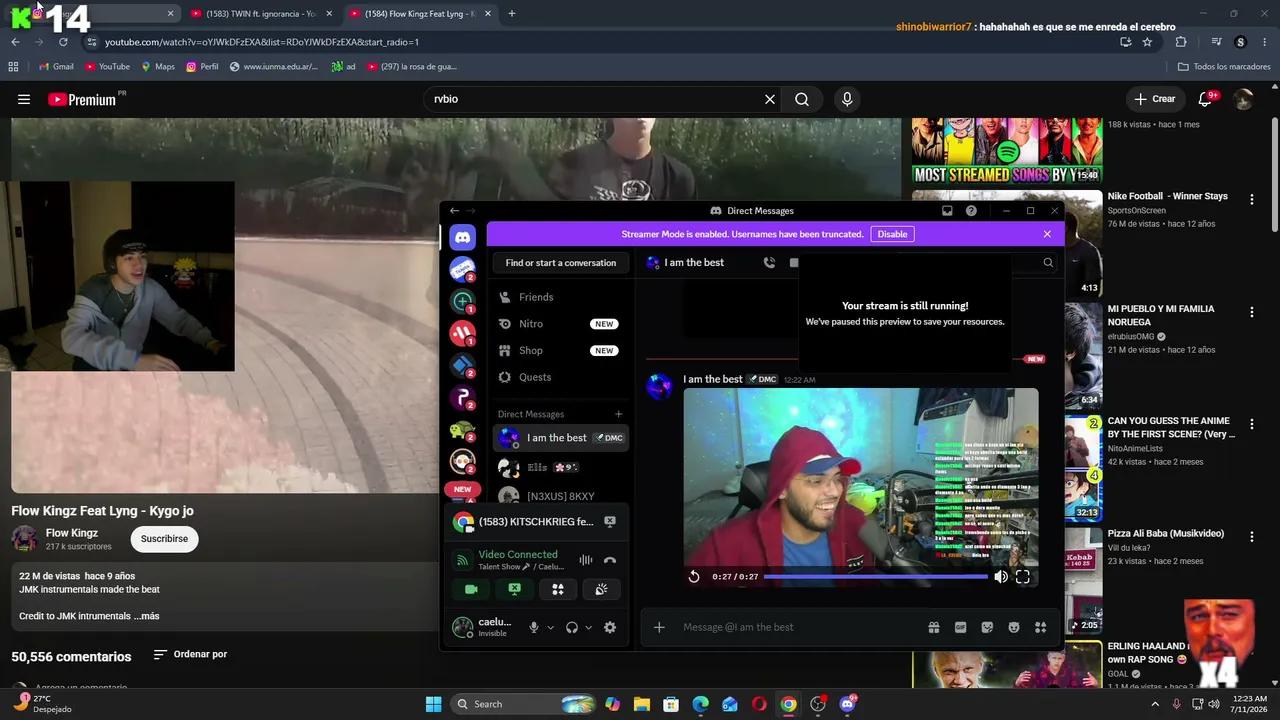Replay the Discord video clip

pyautogui.click(x=694, y=577)
